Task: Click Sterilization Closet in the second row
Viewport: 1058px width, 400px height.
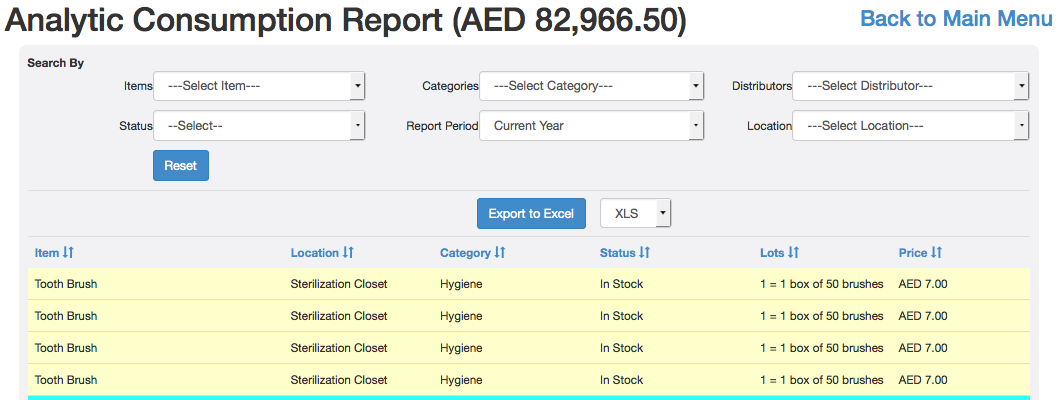Action: click(x=339, y=316)
